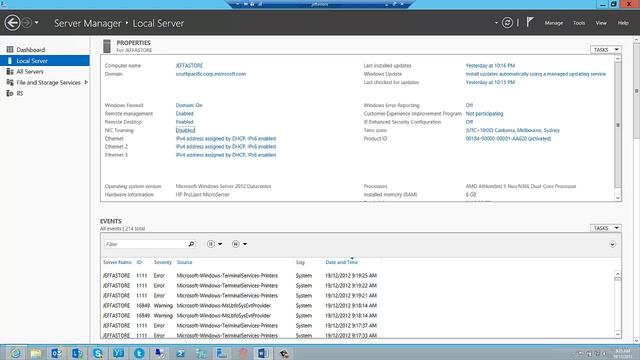Select event row dated 19/12/2012 9:19:25 AM
The width and height of the screenshot is (640, 360).
(357, 276)
